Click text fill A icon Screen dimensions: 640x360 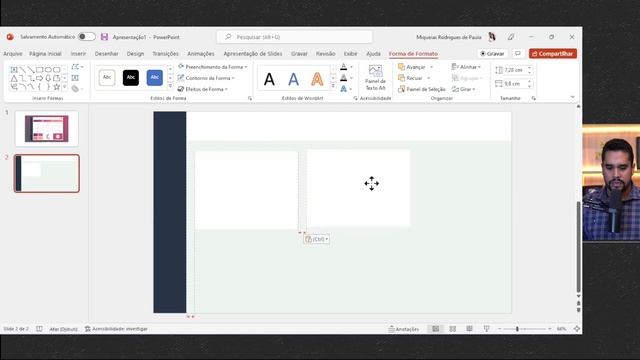point(344,67)
